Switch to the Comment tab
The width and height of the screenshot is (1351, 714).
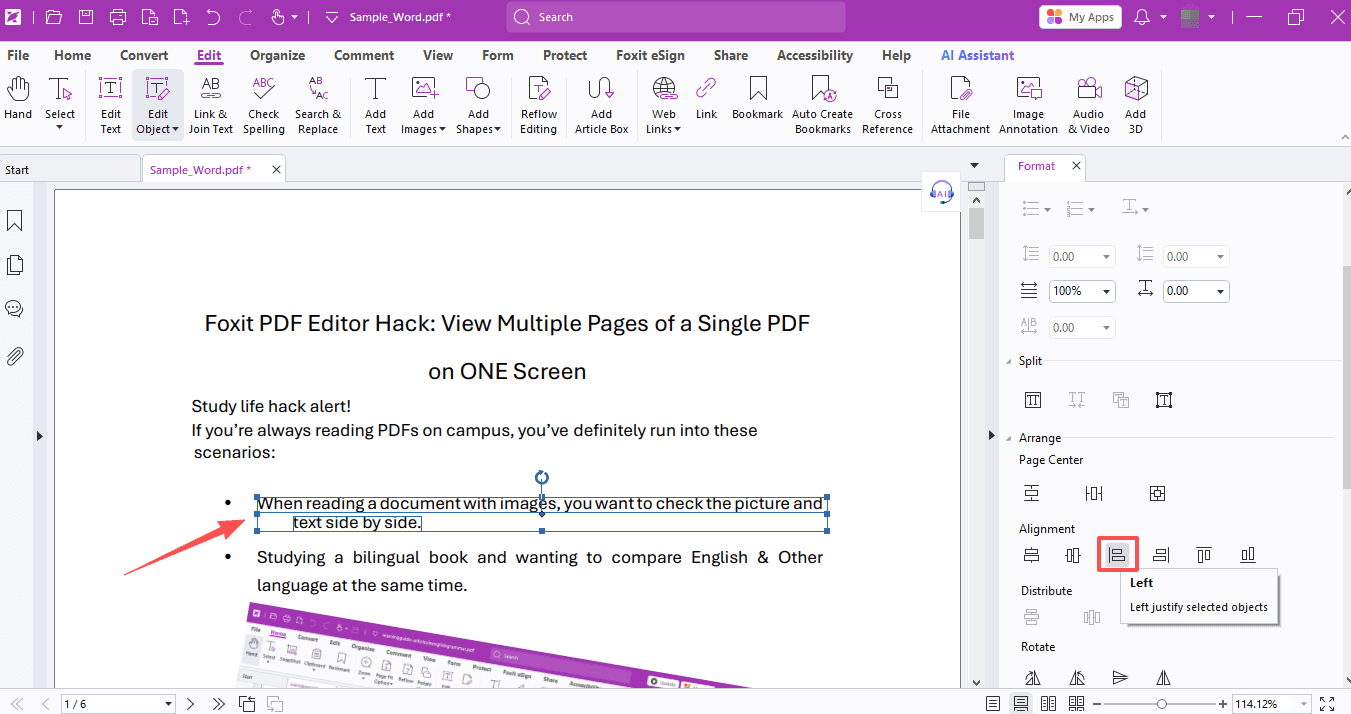[x=364, y=55]
